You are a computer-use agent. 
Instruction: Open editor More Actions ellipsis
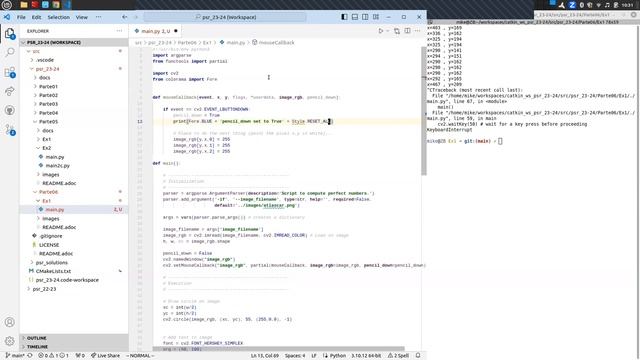click(x=417, y=31)
